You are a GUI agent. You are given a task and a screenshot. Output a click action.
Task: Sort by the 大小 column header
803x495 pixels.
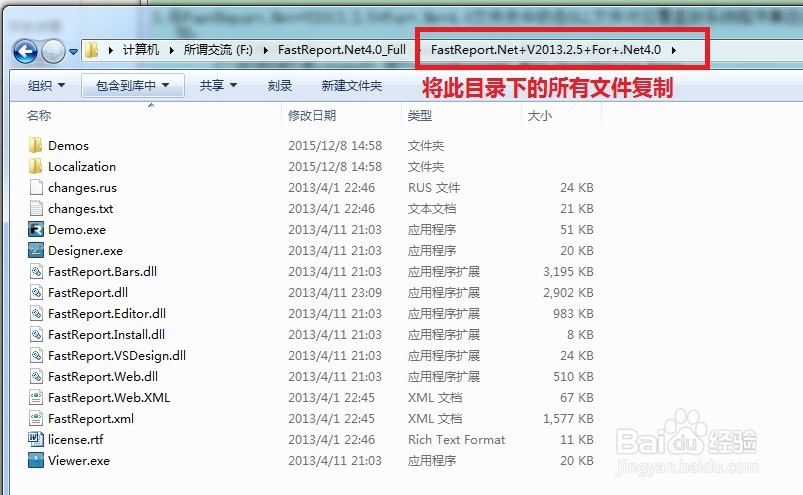click(x=540, y=116)
